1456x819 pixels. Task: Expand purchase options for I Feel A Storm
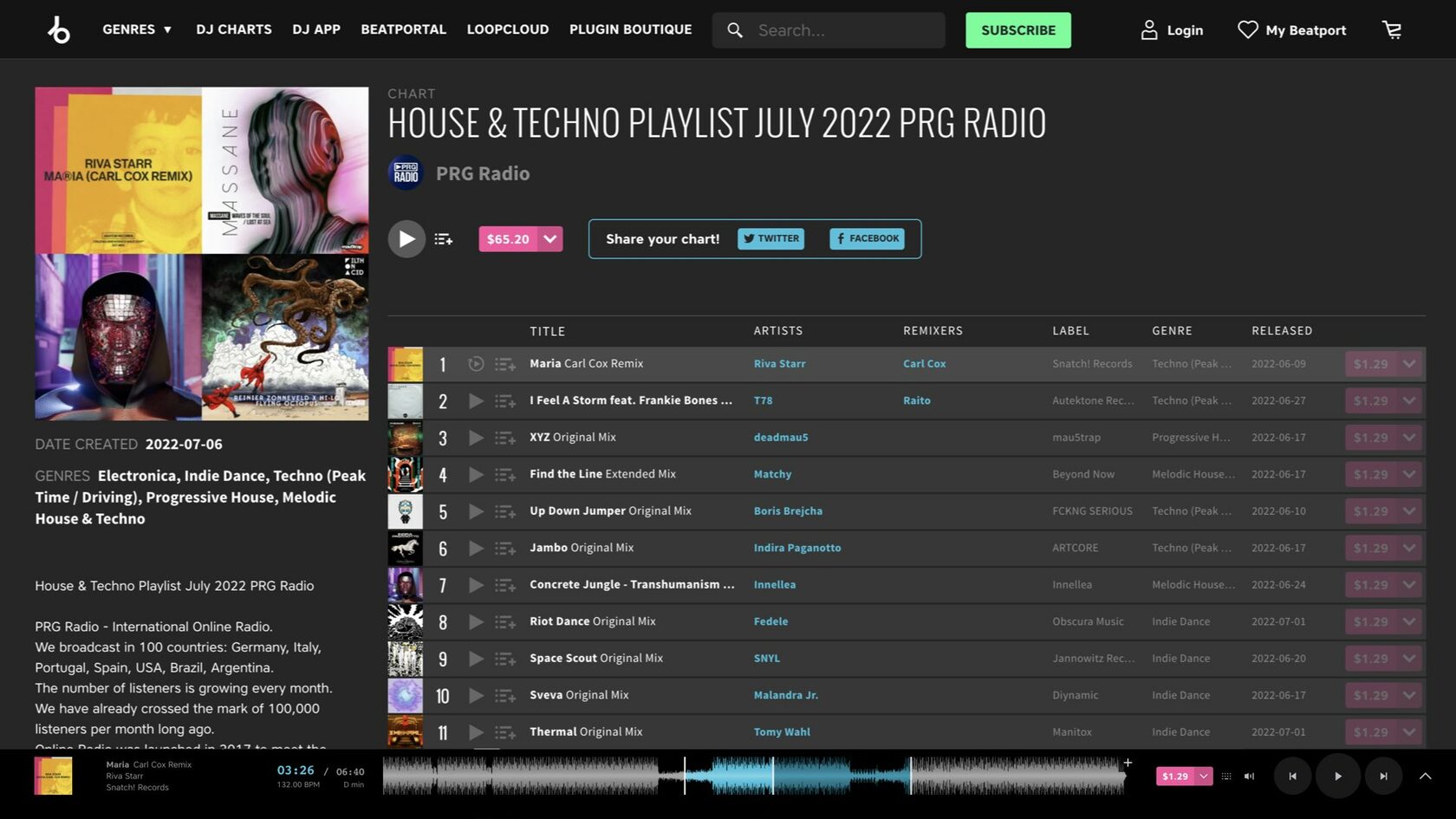tap(1409, 400)
